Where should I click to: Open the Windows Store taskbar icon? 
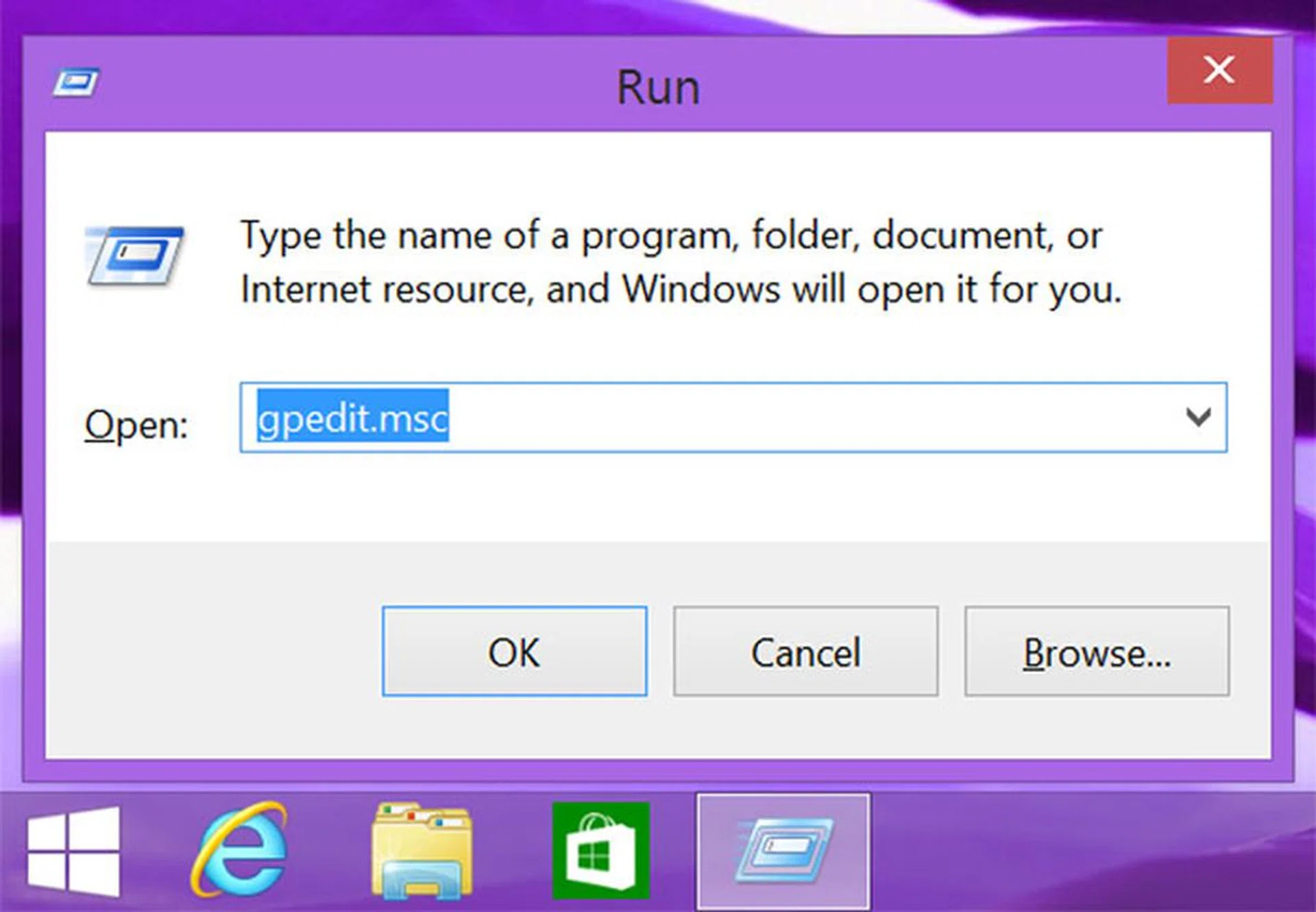600,851
